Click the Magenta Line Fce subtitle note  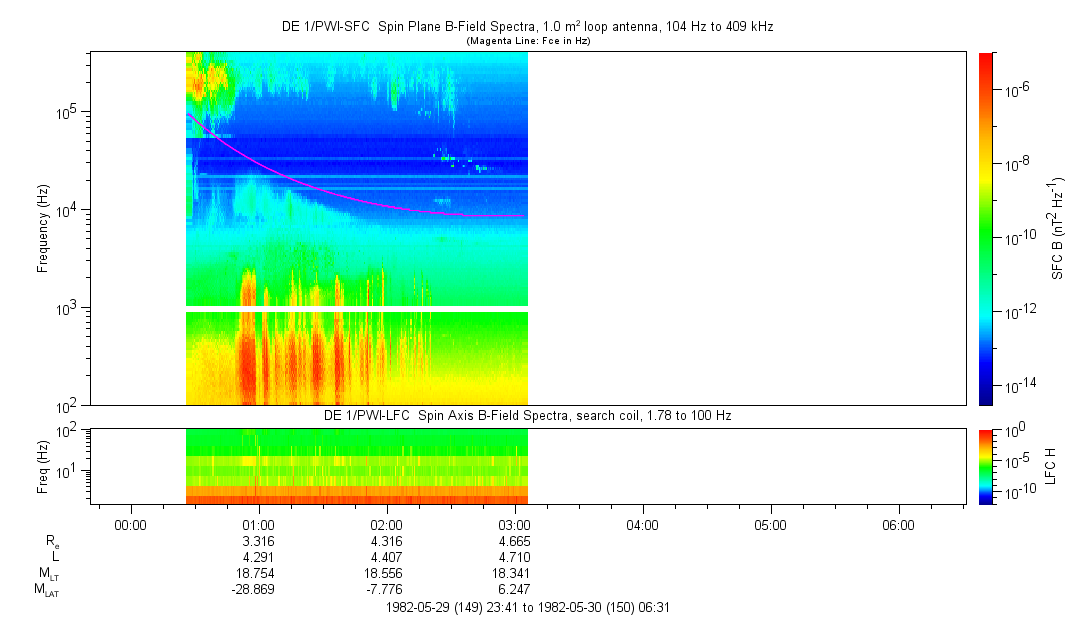point(527,41)
